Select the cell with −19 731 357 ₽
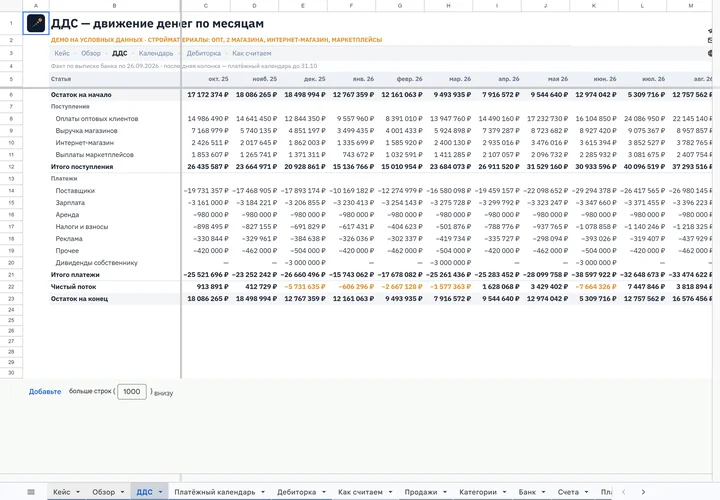The height and width of the screenshot is (500, 720). (206, 191)
